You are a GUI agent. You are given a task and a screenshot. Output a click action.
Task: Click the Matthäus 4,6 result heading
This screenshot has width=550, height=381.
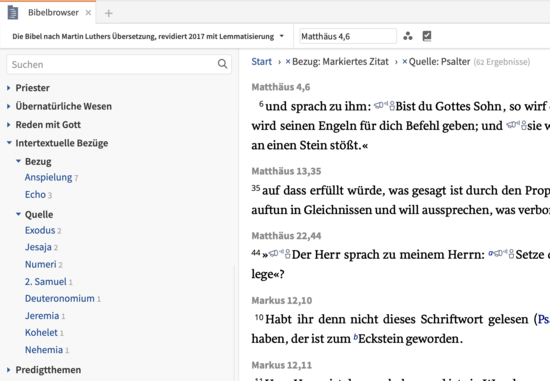tap(281, 87)
